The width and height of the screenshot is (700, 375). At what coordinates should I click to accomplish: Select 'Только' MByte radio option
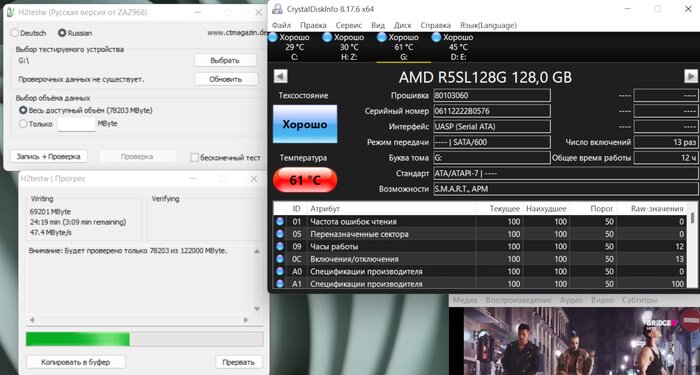click(23, 124)
